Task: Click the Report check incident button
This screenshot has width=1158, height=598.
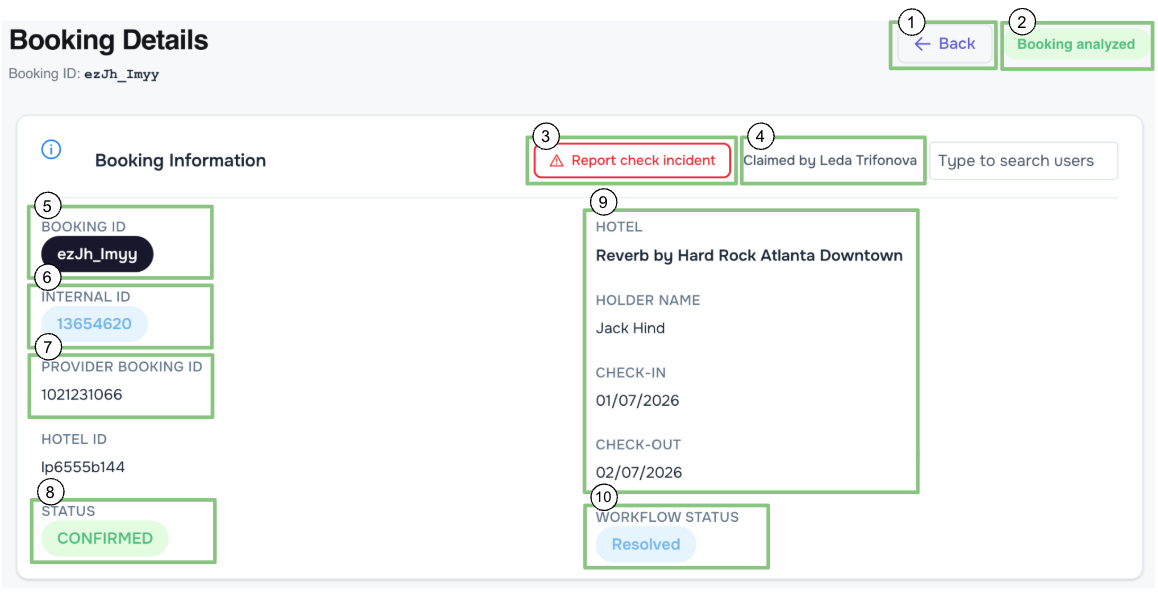Action: pyautogui.click(x=632, y=161)
